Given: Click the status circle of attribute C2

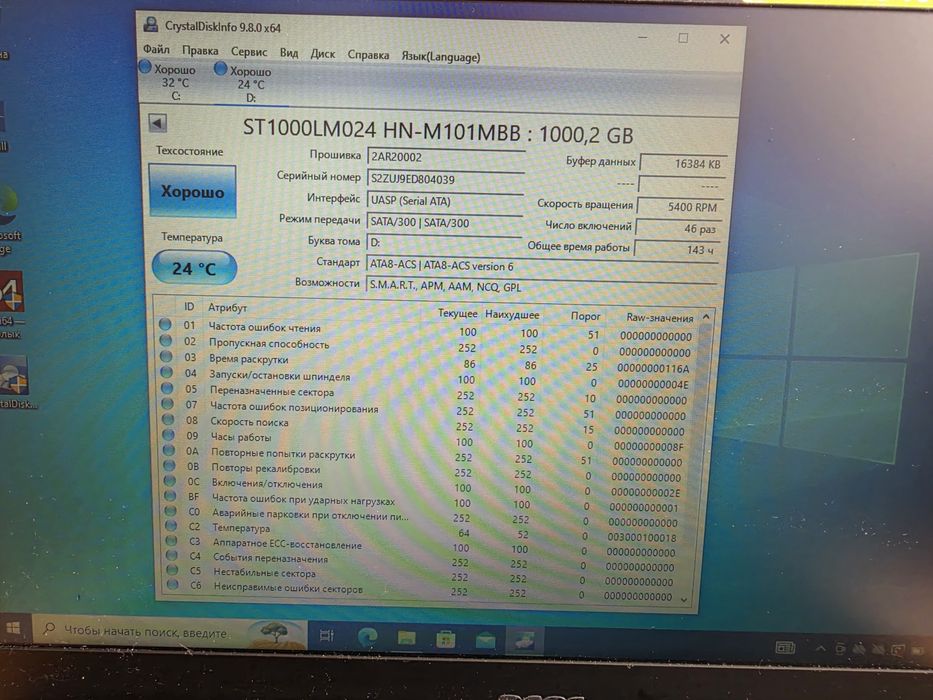Looking at the screenshot, I should (x=171, y=526).
